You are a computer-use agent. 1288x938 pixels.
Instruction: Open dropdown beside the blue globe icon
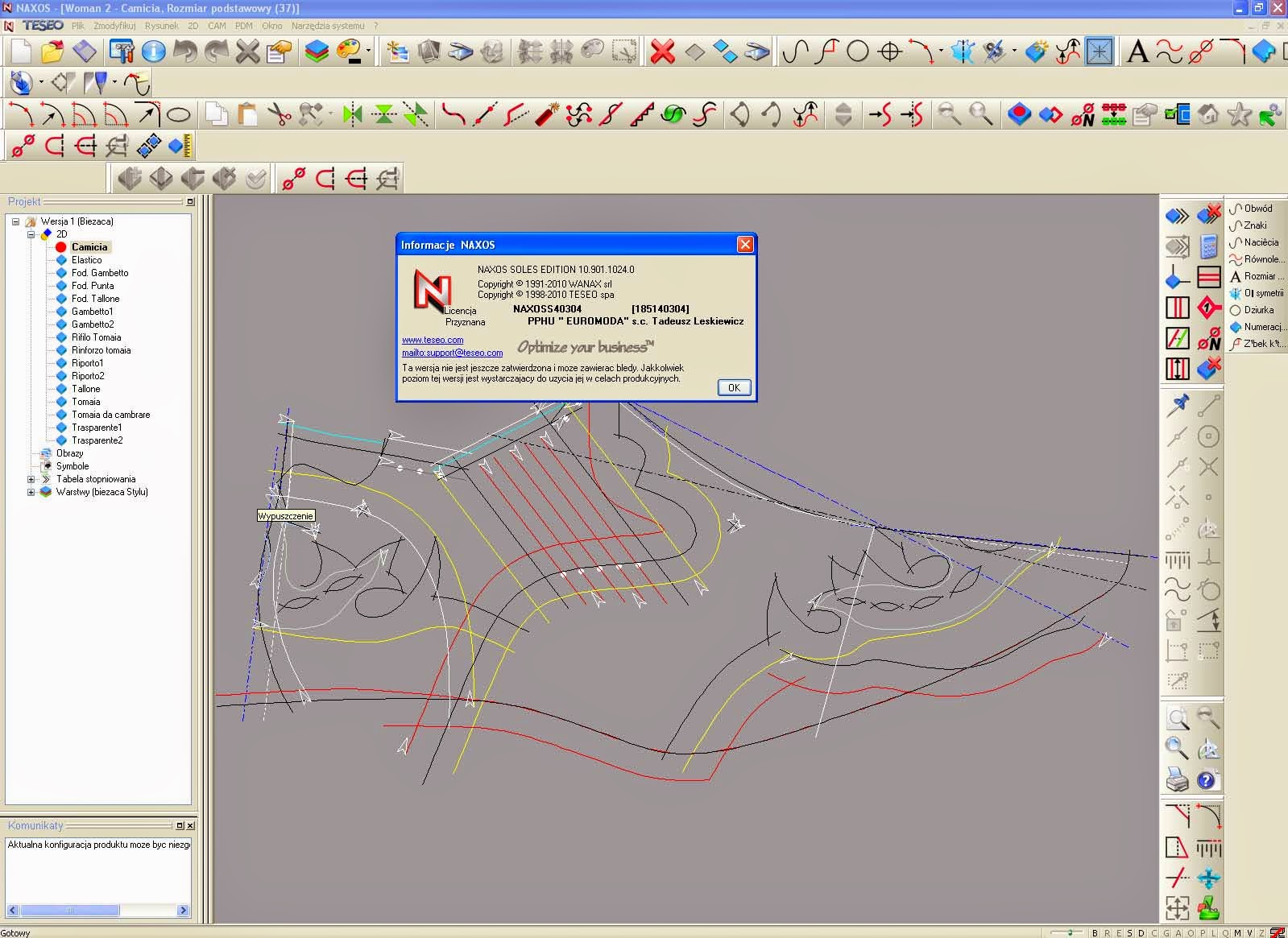pos(41,83)
